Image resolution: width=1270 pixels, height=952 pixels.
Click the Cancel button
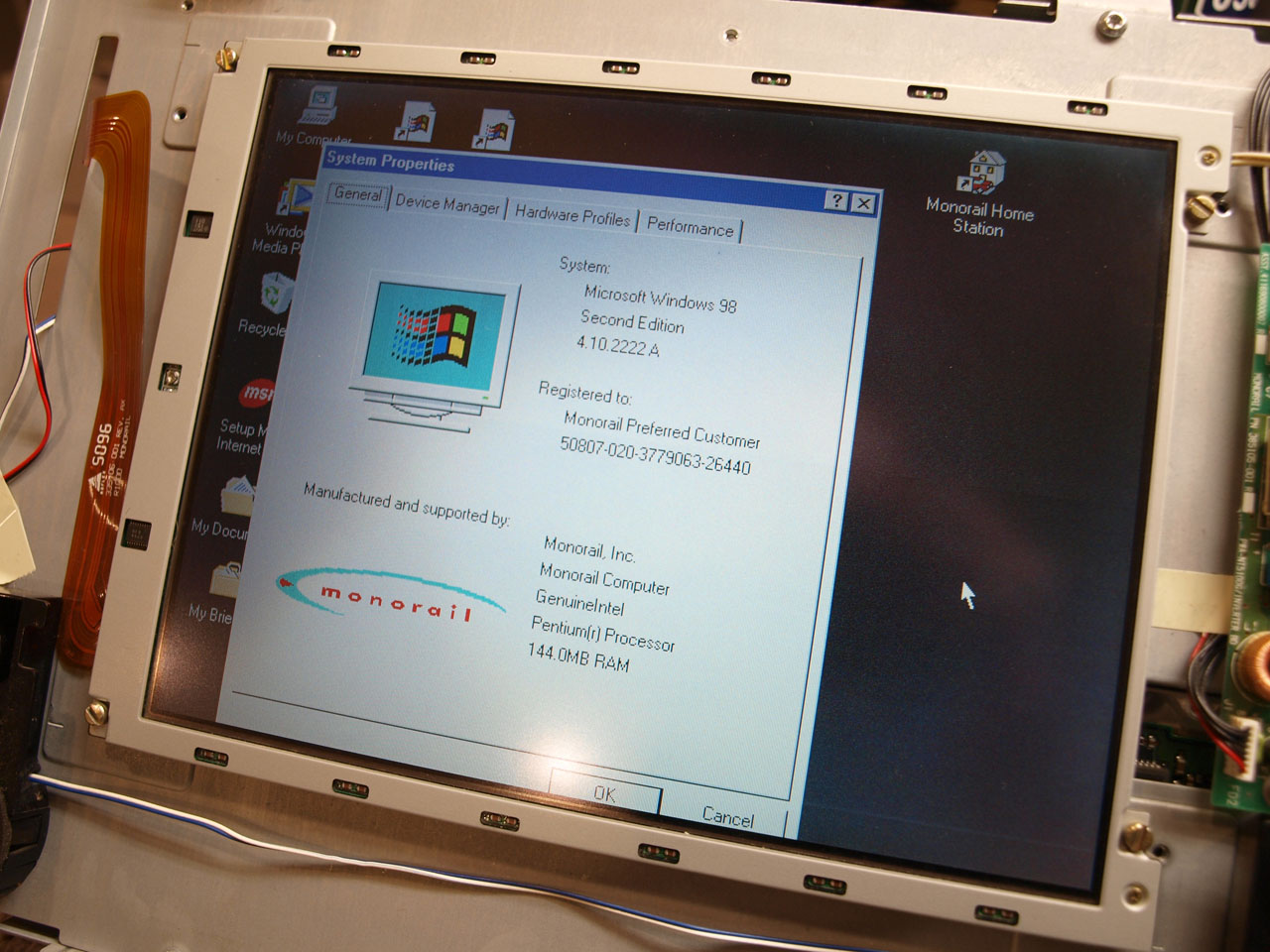click(728, 817)
